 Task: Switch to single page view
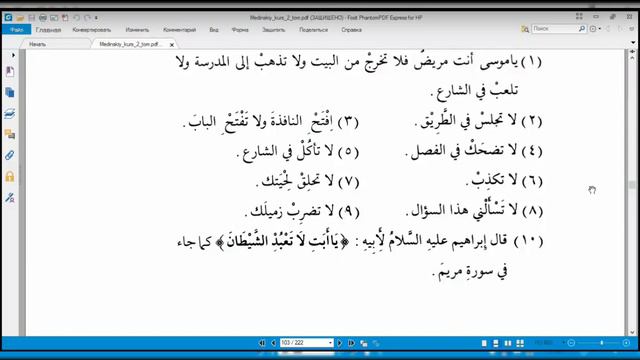(484, 343)
